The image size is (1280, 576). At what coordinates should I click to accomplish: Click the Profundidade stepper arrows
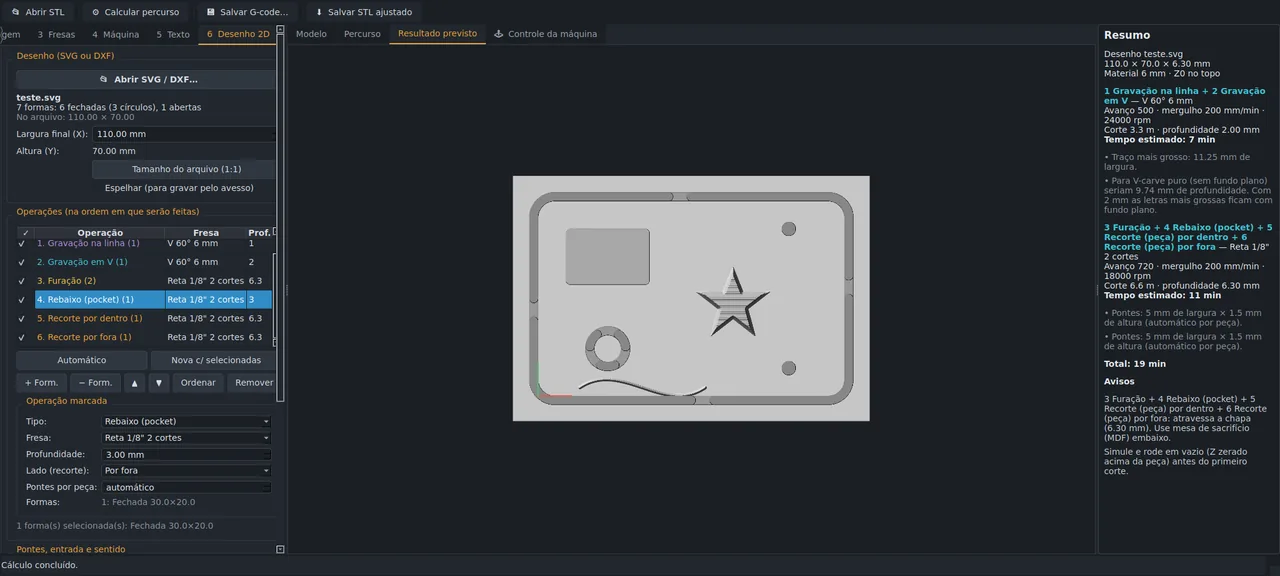click(x=268, y=455)
